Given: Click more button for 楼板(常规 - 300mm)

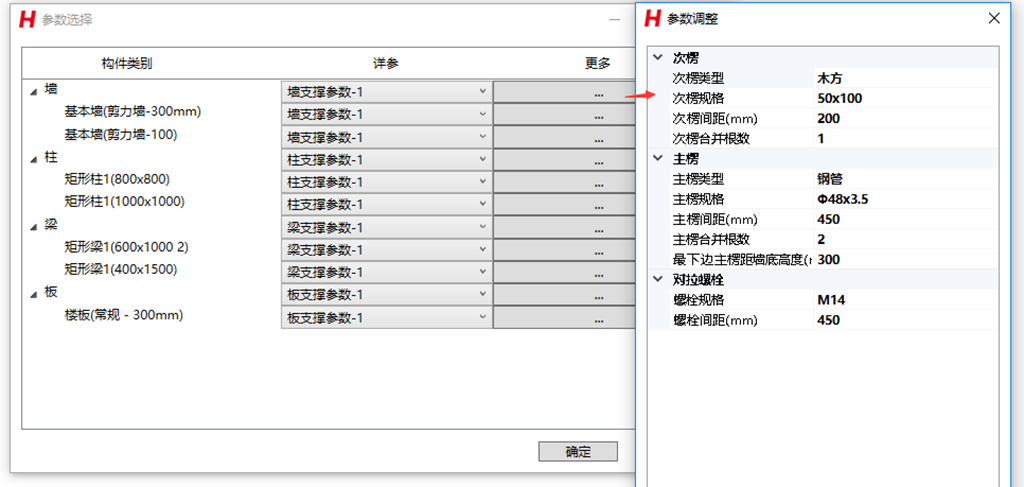Looking at the screenshot, I should point(564,318).
